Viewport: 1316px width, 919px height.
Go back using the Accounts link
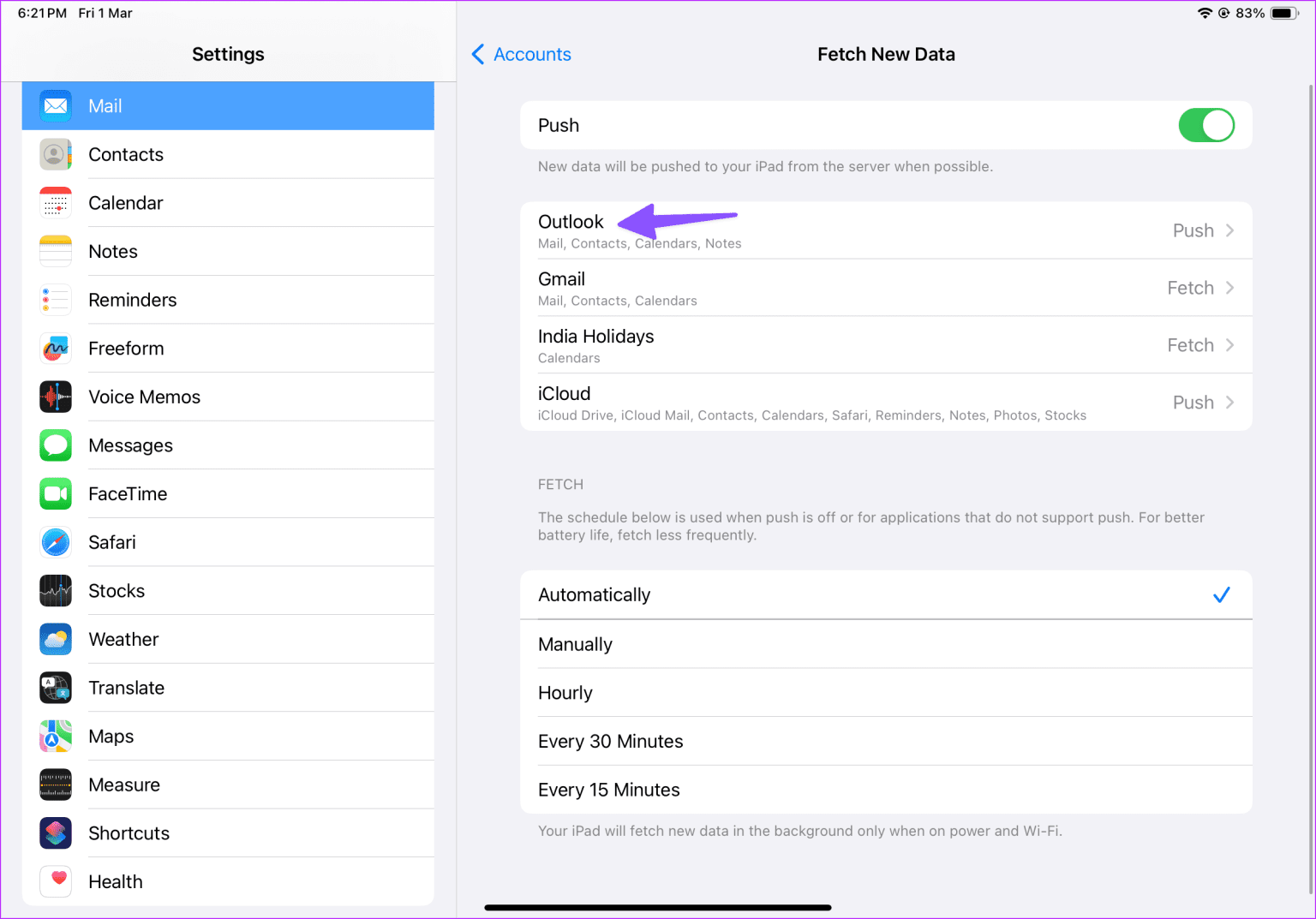pos(520,54)
